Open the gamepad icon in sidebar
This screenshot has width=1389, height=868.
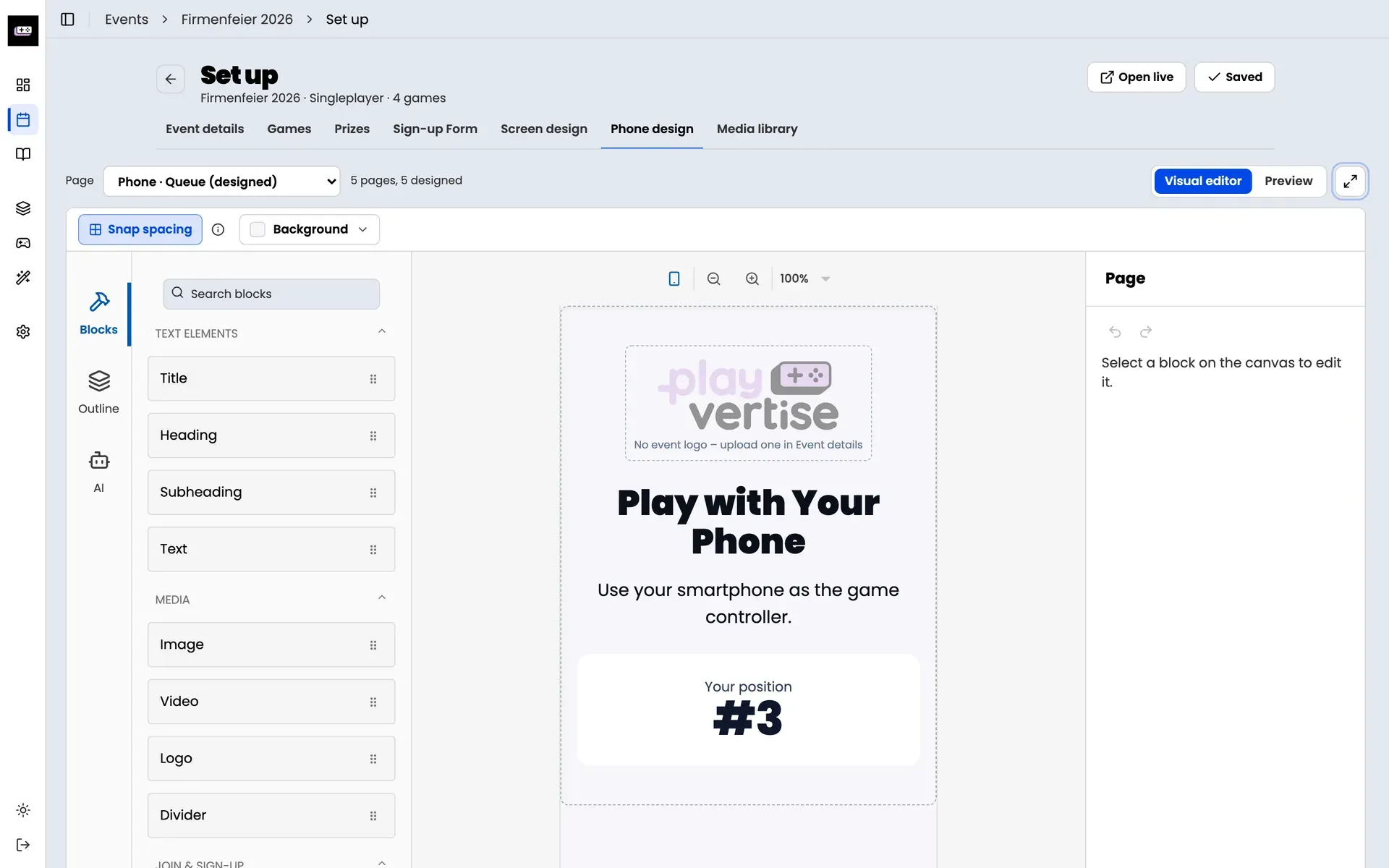[23, 243]
